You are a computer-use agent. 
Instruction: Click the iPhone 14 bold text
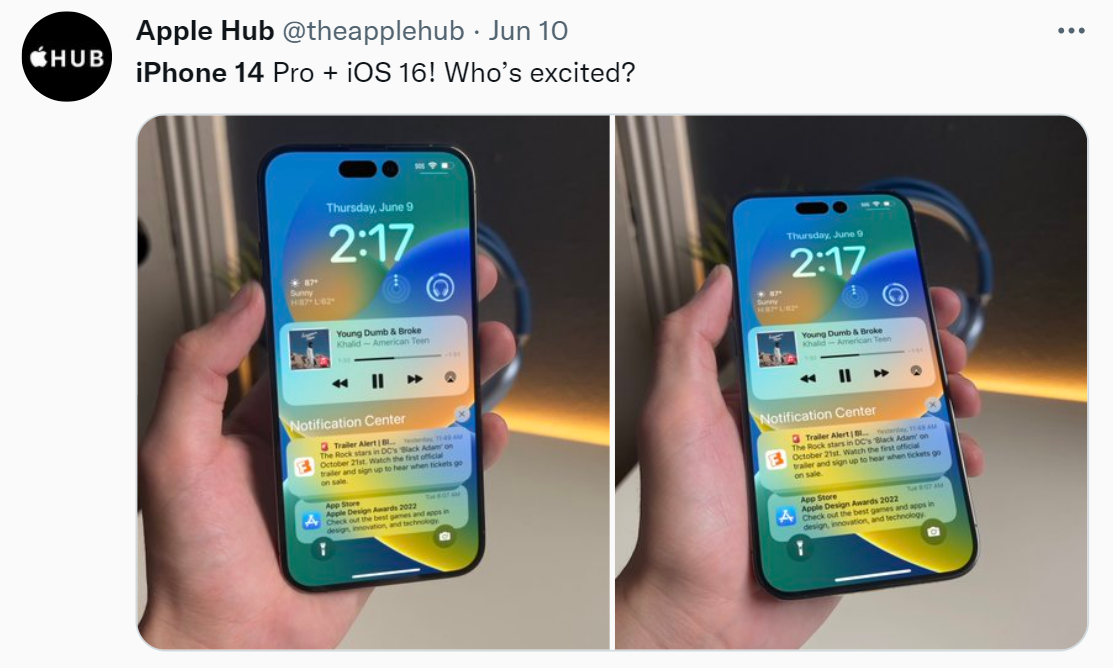click(x=199, y=72)
